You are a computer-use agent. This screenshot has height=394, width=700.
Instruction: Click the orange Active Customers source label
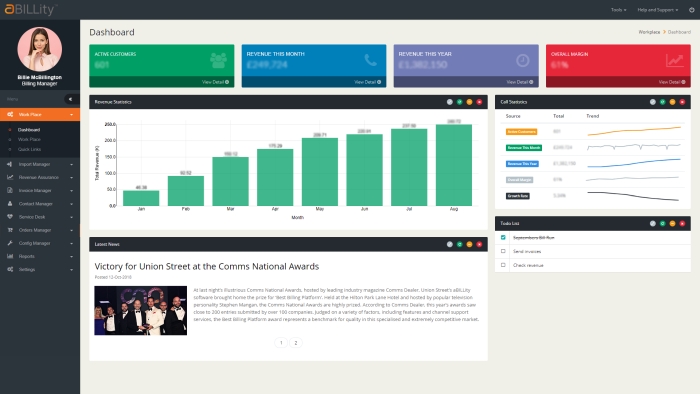pos(521,132)
